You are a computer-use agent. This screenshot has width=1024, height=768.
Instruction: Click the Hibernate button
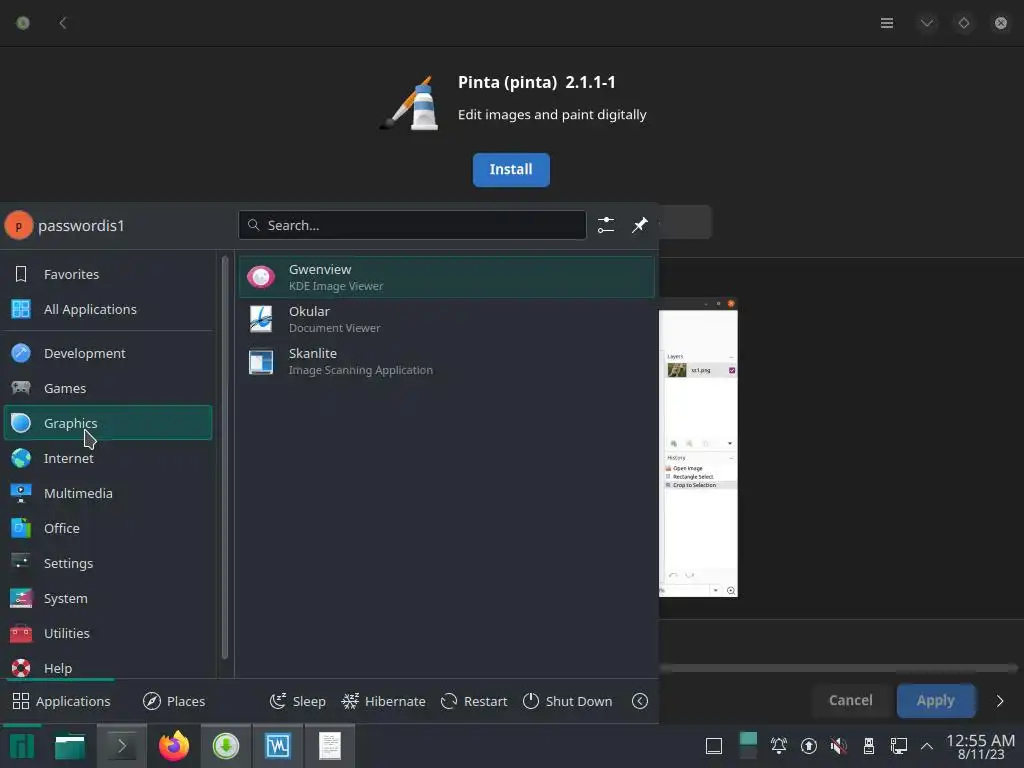tap(383, 701)
